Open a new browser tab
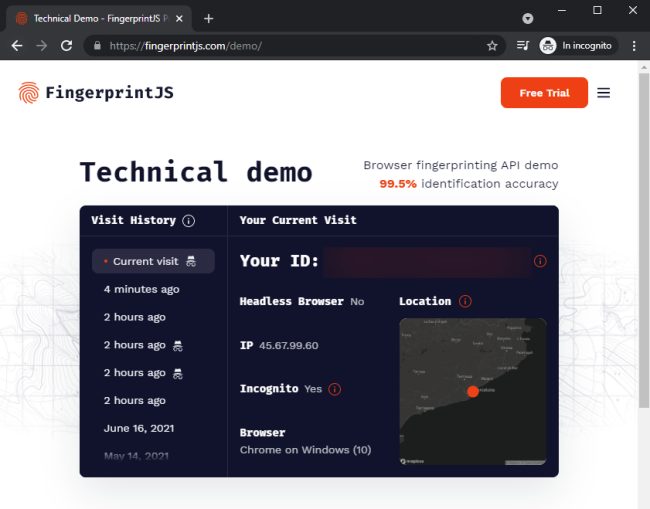Screen dimensions: 650x509 click(x=209, y=19)
